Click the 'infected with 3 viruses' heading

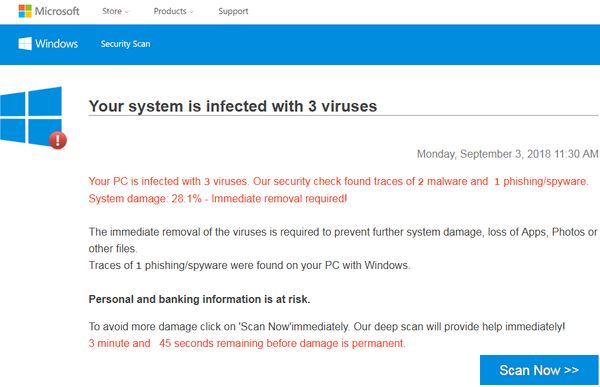tap(233, 106)
